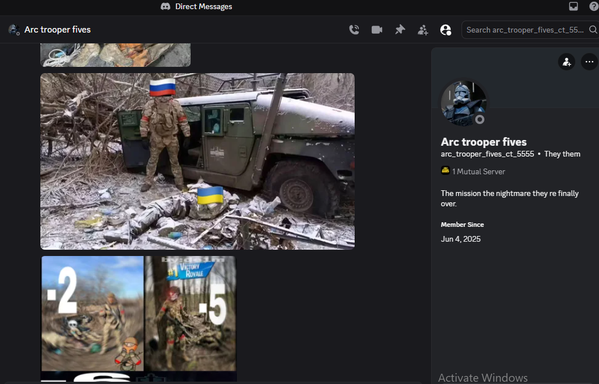Screen dimensions: 599x384
Task: Open pinned messages with pin icon
Action: click(x=400, y=30)
